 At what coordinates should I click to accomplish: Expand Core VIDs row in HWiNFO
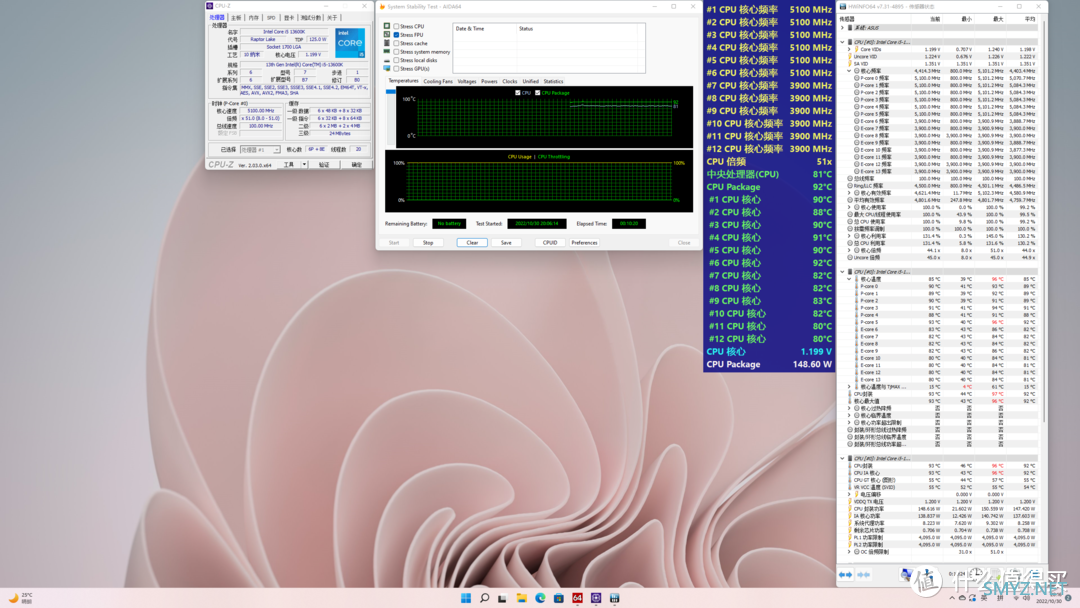click(849, 50)
